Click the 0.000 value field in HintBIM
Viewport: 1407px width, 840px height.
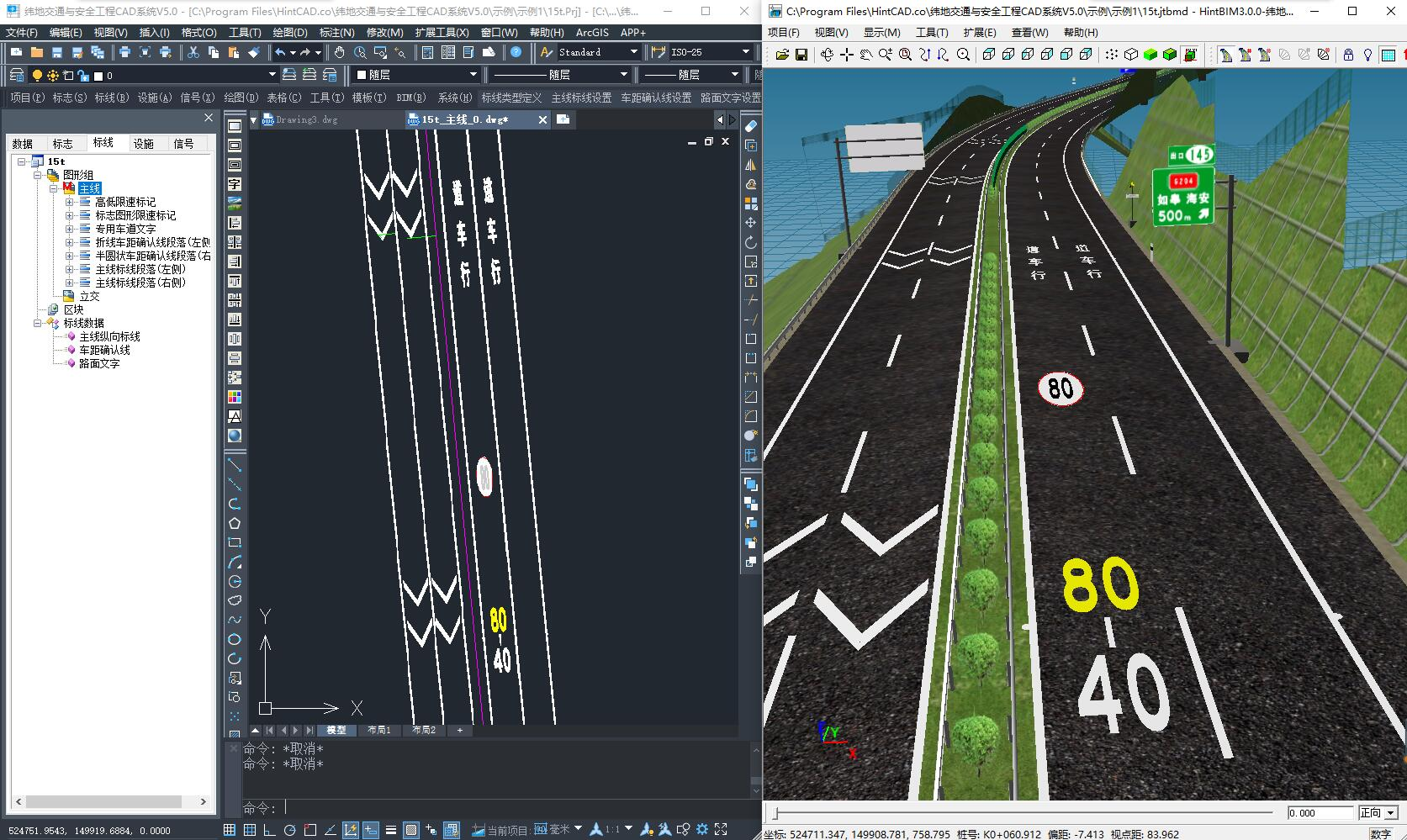[1320, 812]
